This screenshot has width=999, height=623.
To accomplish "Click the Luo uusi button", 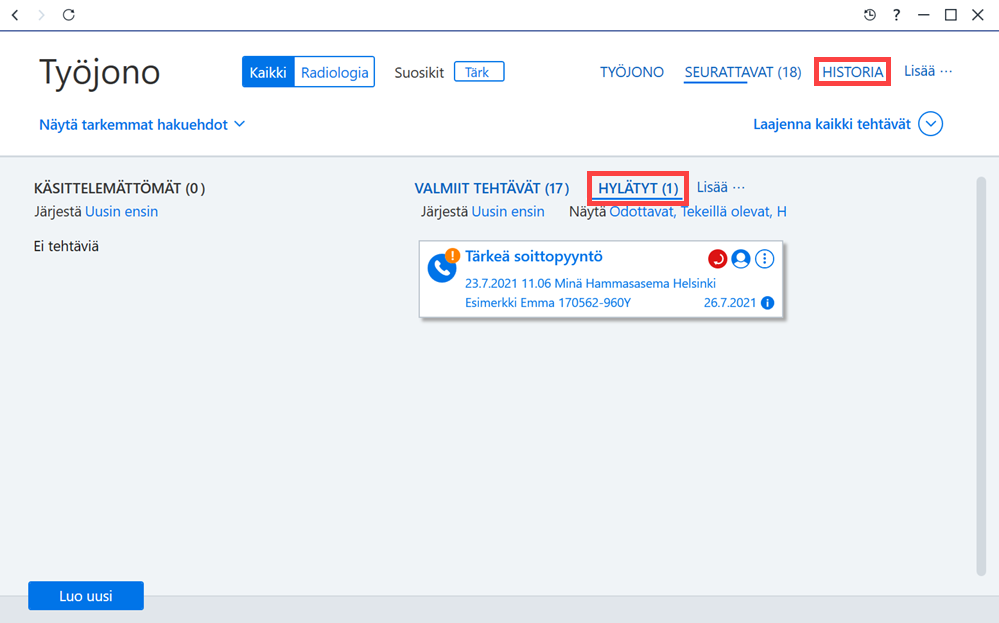I will point(86,596).
